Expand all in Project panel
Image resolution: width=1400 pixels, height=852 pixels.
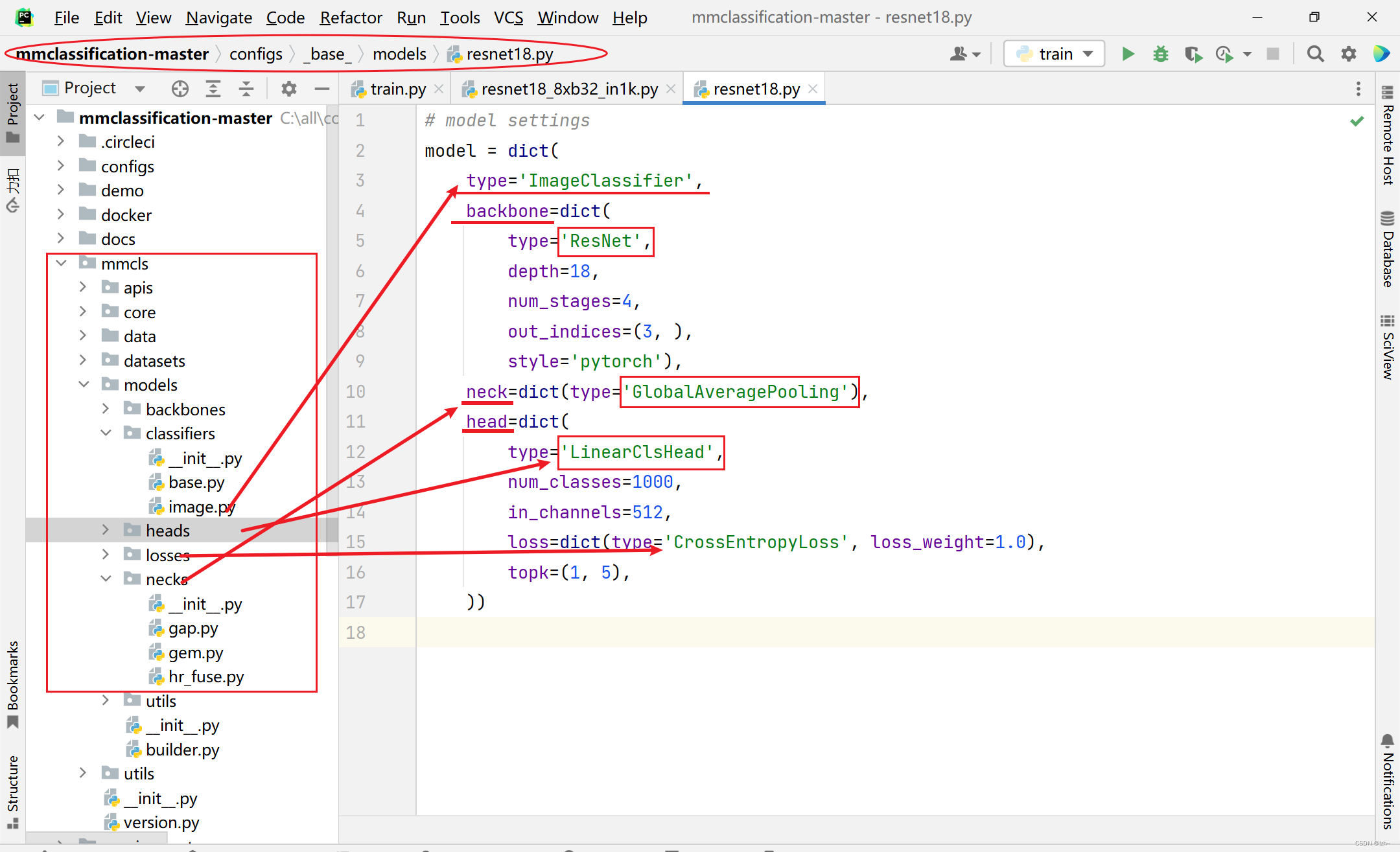tap(213, 89)
